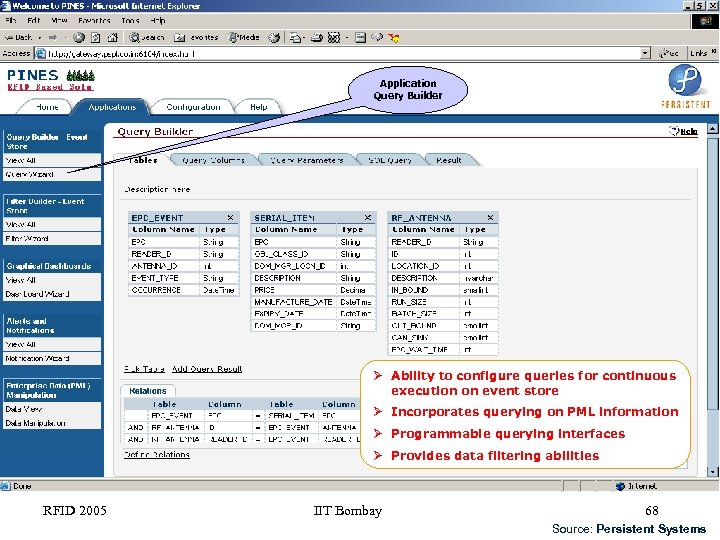720x540 pixels.
Task: Click the Add Query Result link
Action: (x=207, y=369)
